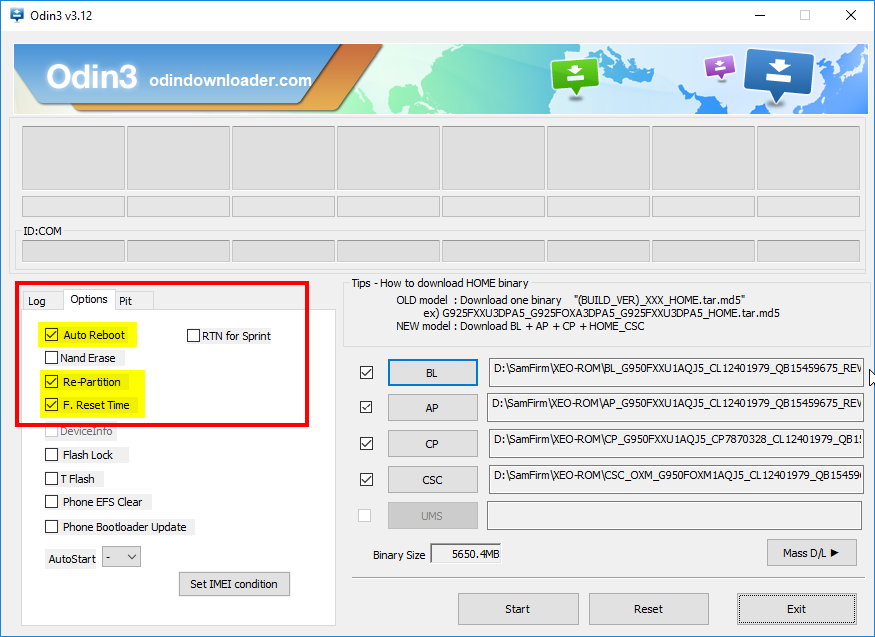Enable Phone EFS Clear option
The image size is (875, 637).
(51, 501)
